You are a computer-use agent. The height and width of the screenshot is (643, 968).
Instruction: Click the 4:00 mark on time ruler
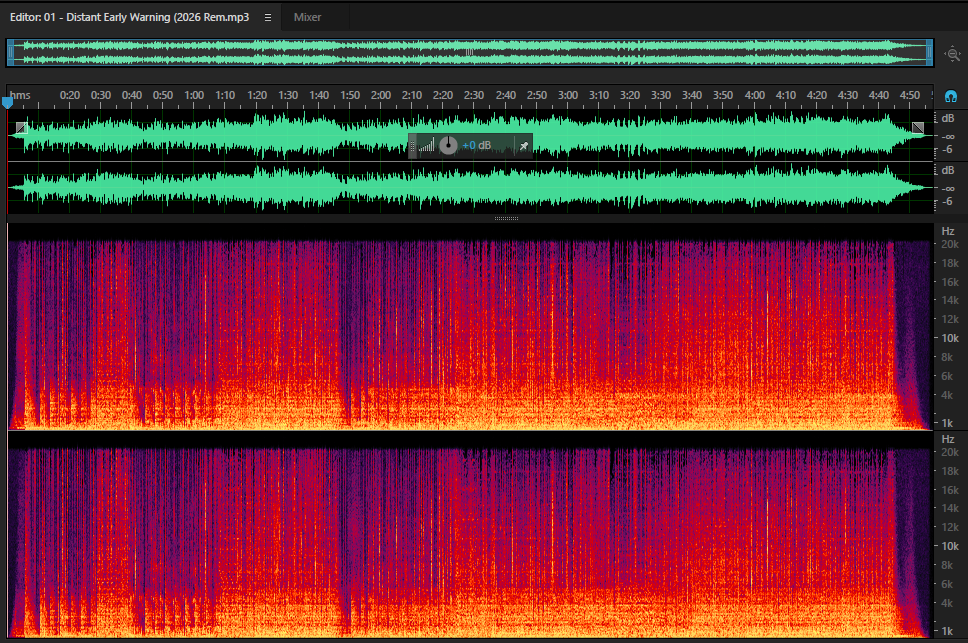[x=754, y=95]
